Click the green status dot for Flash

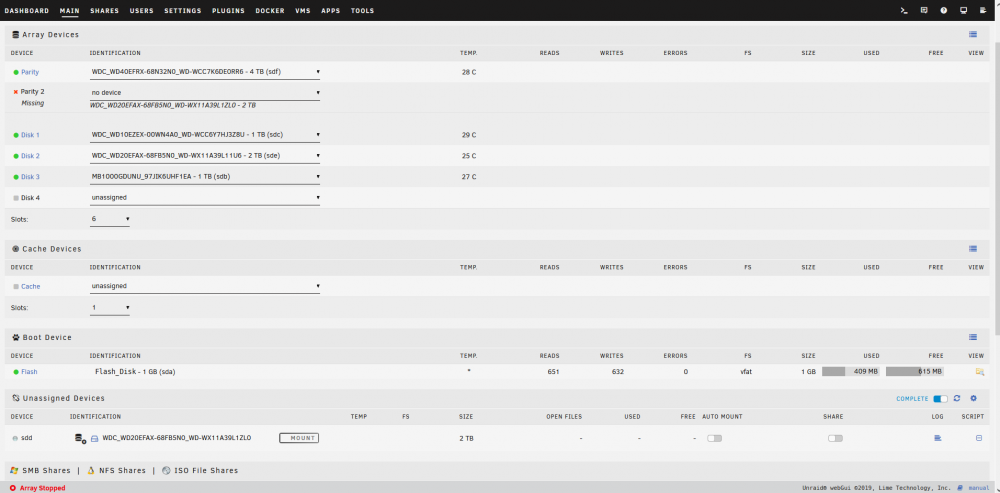[x=16, y=371]
